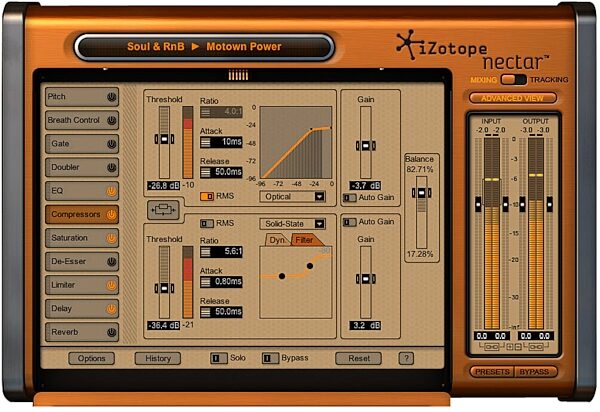The width and height of the screenshot is (600, 412).
Task: Click the iZotope logo
Action: (442, 47)
